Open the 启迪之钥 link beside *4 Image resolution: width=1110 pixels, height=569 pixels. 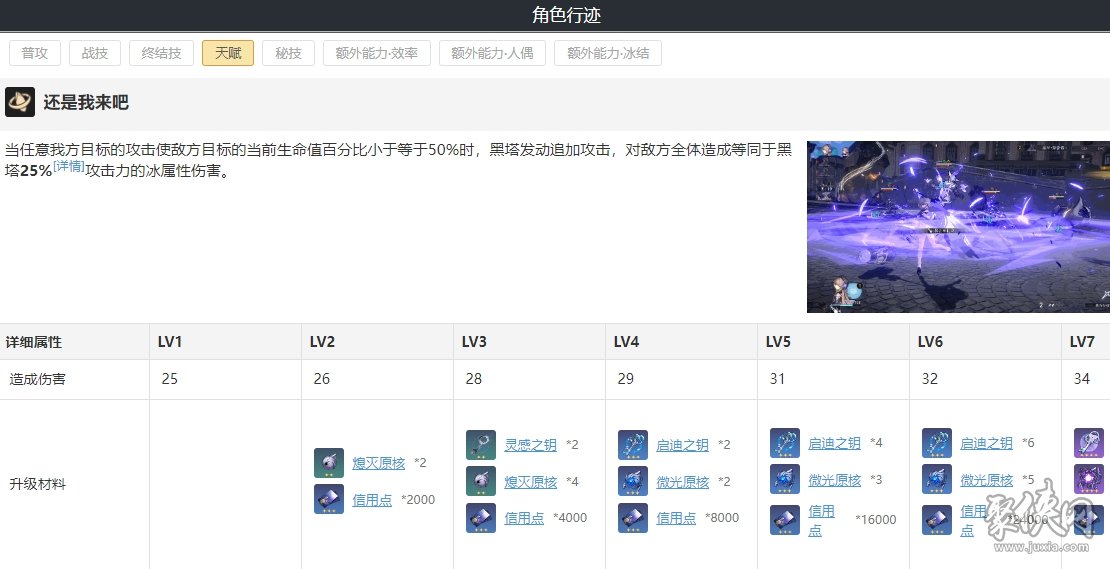(835, 443)
